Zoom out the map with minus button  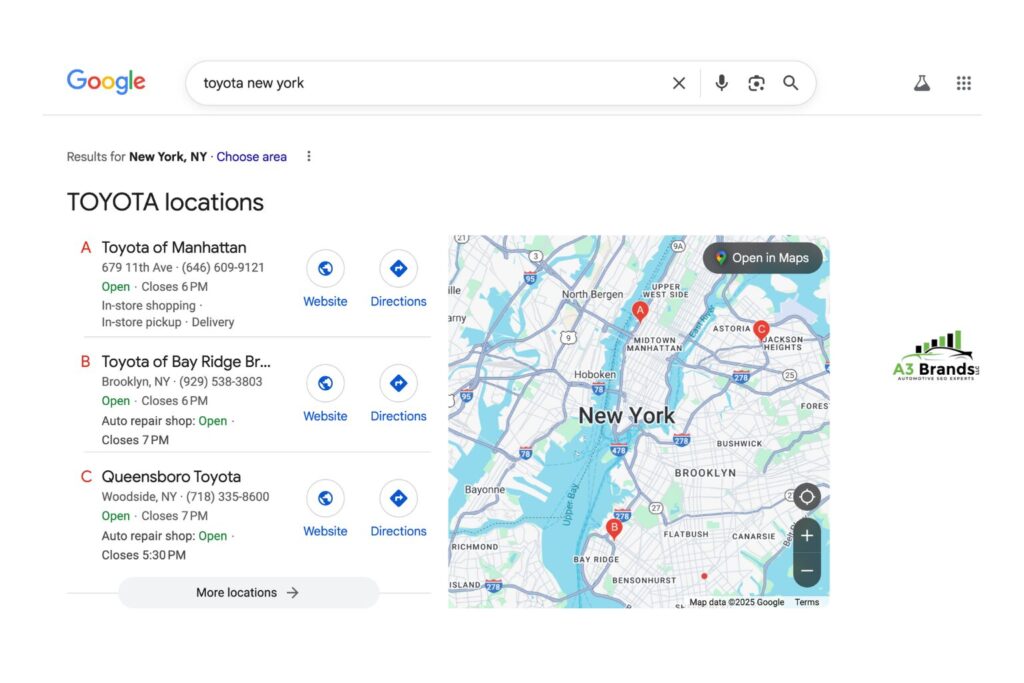807,571
